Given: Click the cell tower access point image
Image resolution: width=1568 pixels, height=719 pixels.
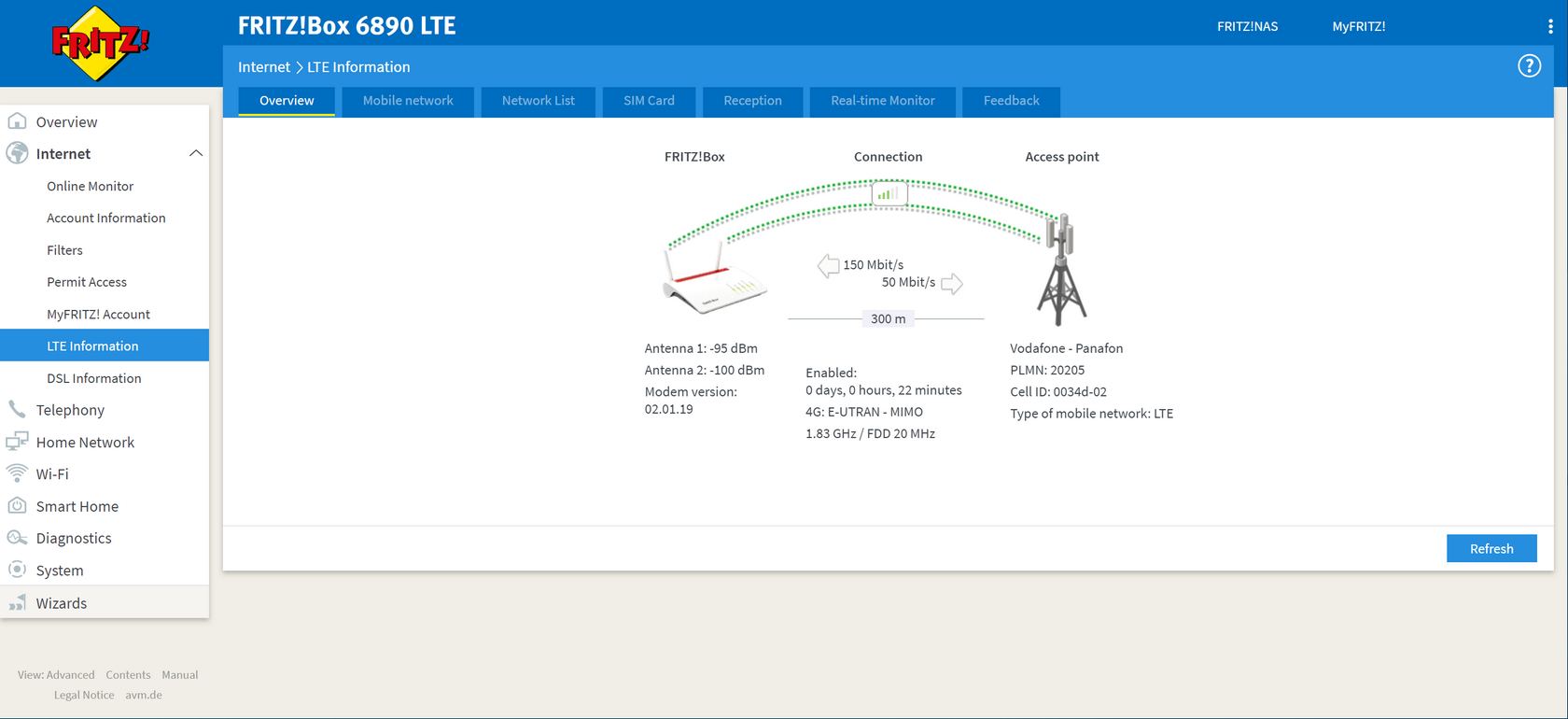Looking at the screenshot, I should click(1061, 269).
